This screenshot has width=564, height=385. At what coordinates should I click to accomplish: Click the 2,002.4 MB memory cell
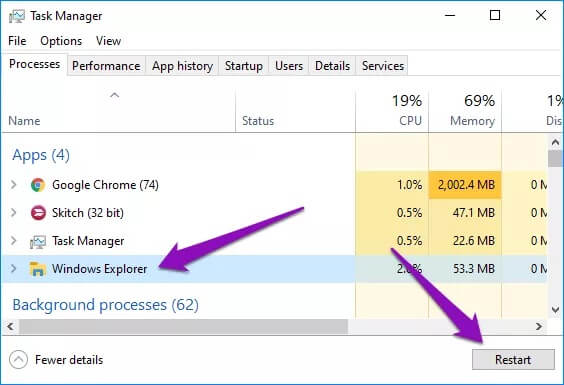point(465,185)
